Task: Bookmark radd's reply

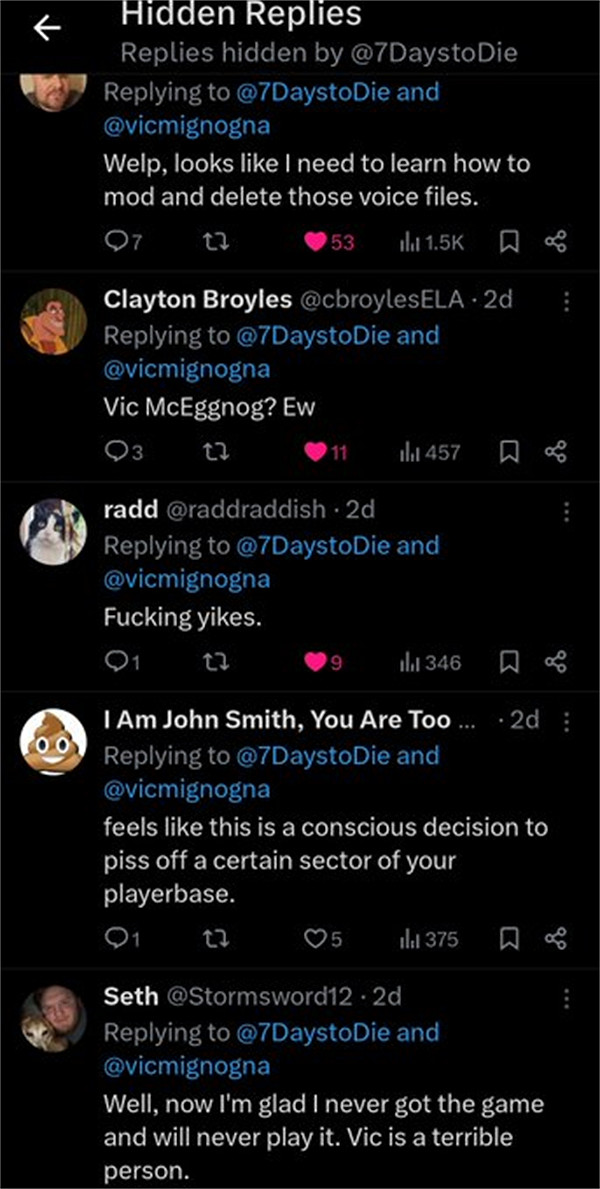Action: tap(509, 662)
